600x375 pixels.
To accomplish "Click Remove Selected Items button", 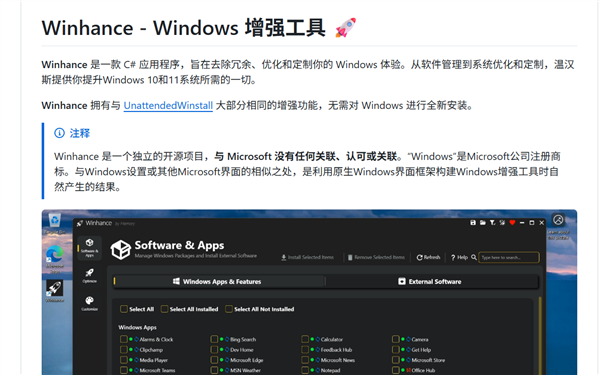I will [x=376, y=257].
